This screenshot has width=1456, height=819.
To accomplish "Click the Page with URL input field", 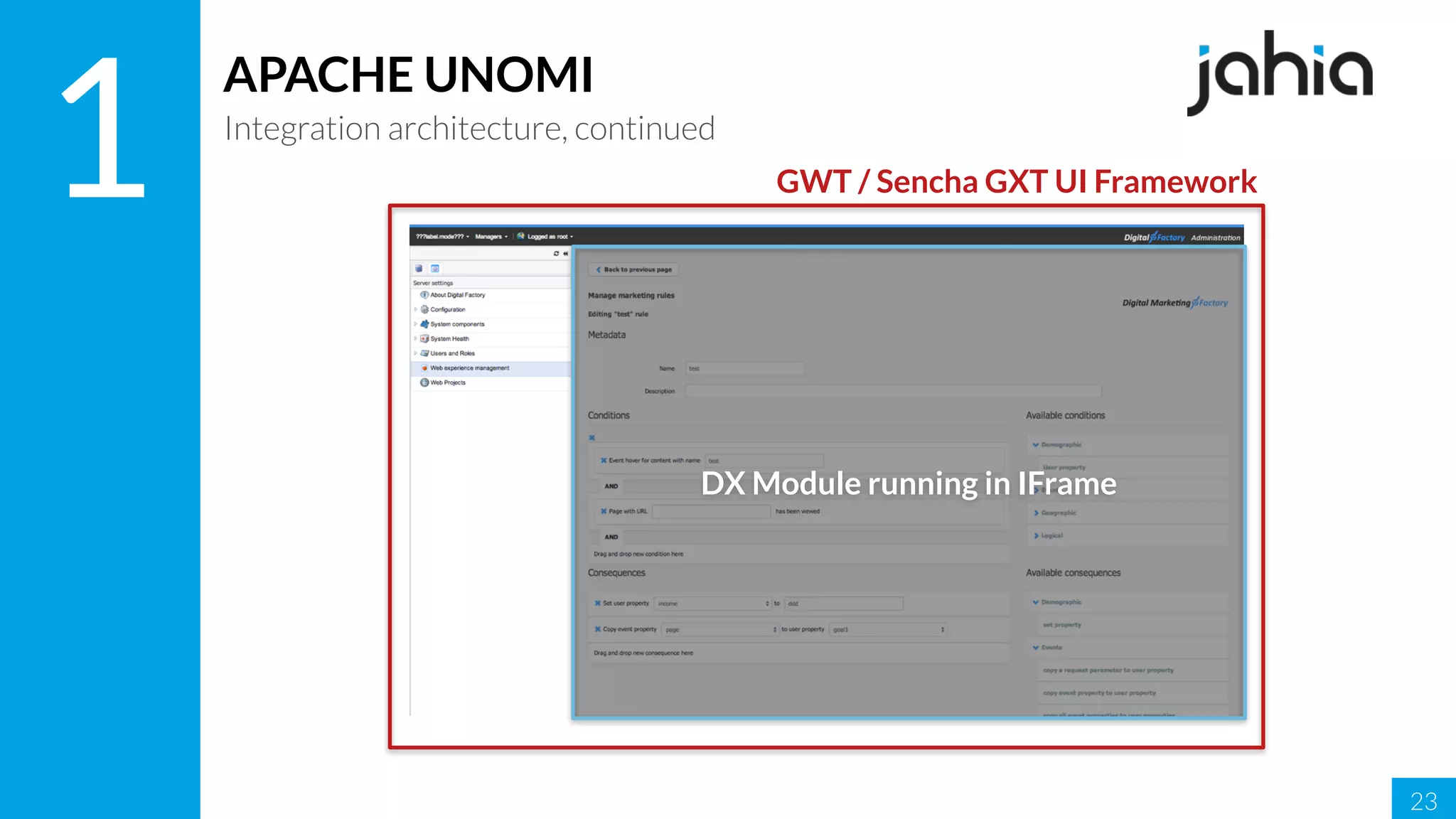I will (712, 511).
